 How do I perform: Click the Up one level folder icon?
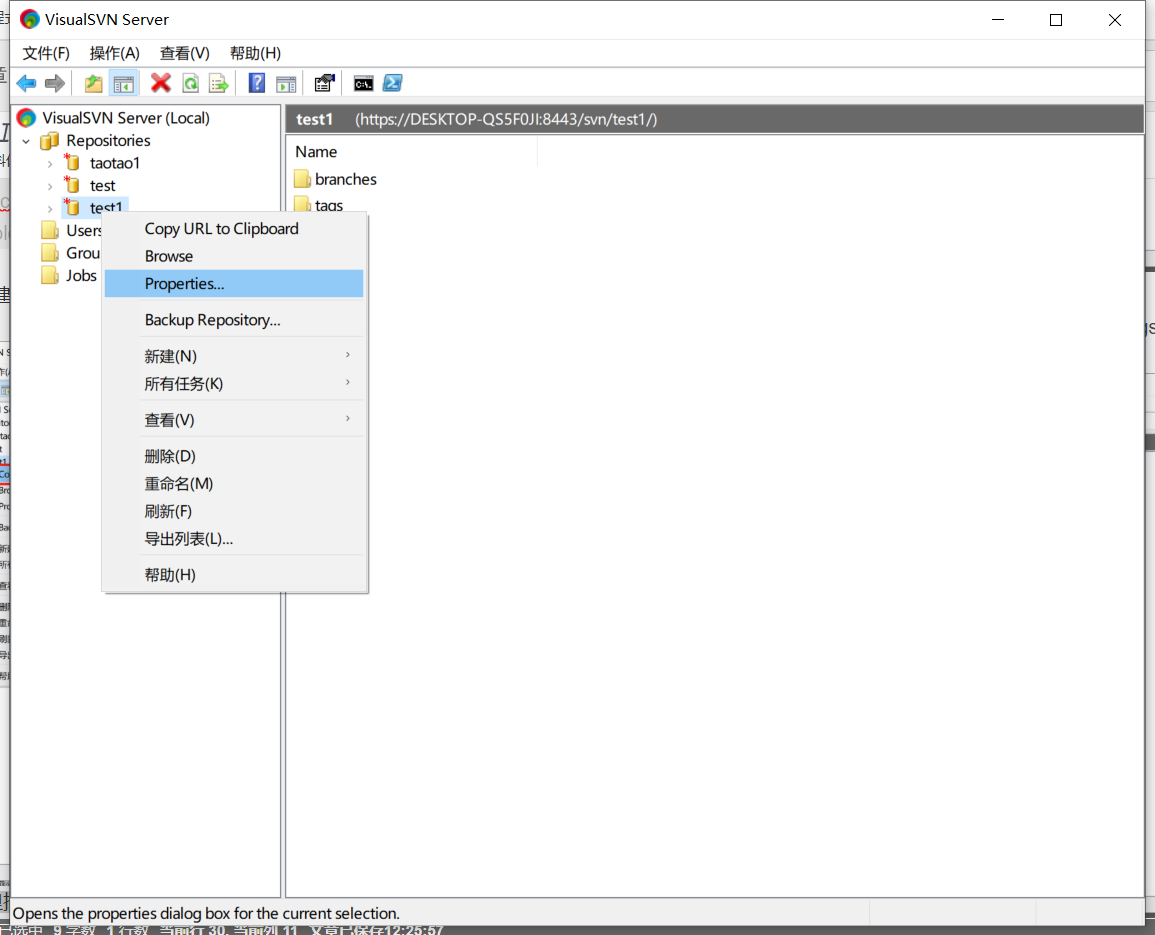click(94, 83)
